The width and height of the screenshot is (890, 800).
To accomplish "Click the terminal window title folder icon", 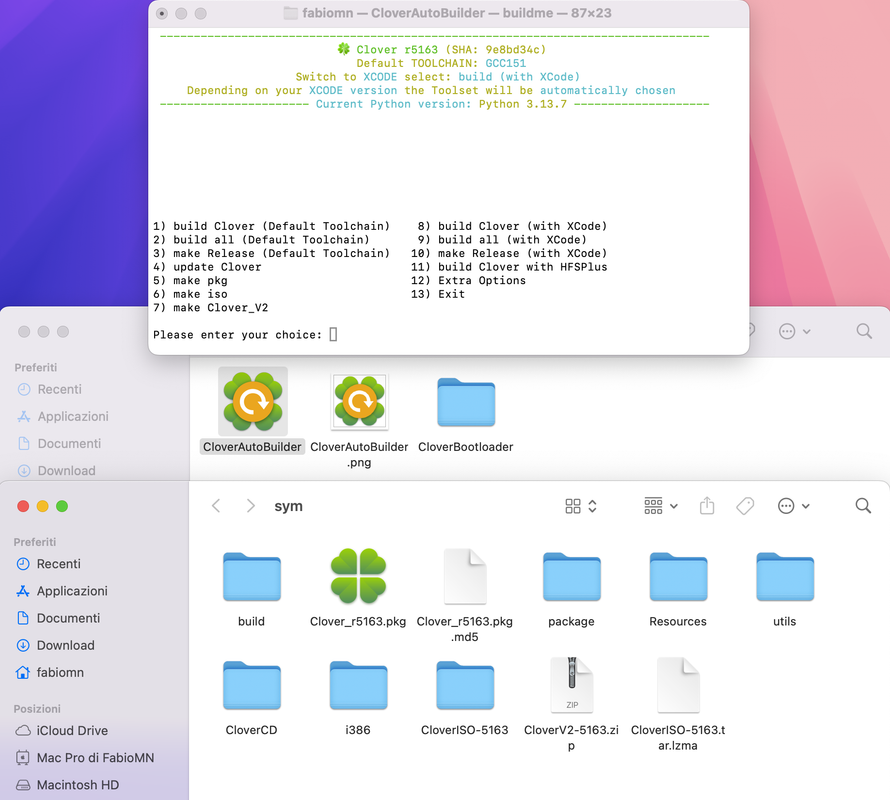I will 291,13.
